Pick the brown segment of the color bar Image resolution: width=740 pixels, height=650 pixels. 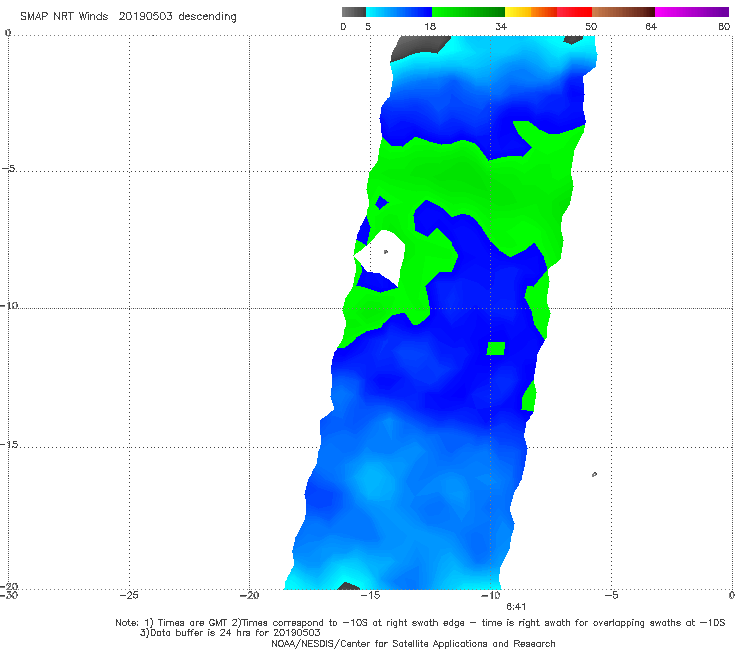623,12
